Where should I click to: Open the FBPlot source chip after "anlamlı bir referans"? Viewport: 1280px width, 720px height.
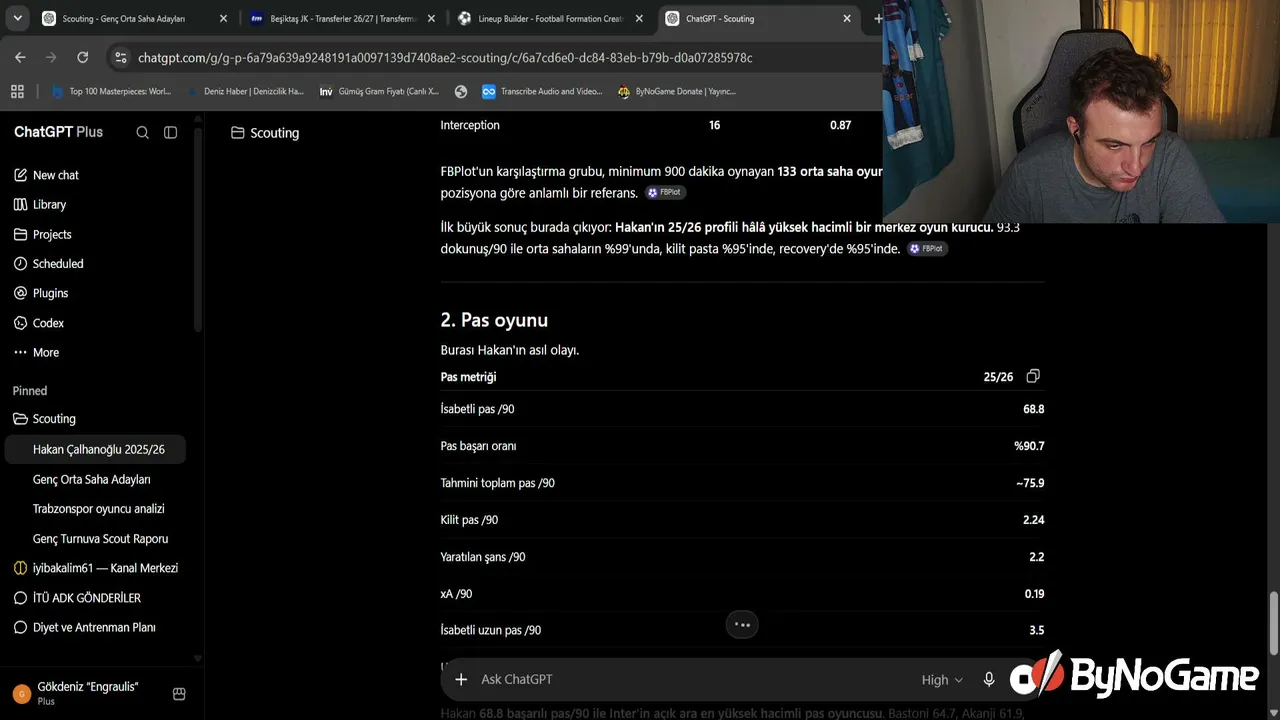[666, 193]
